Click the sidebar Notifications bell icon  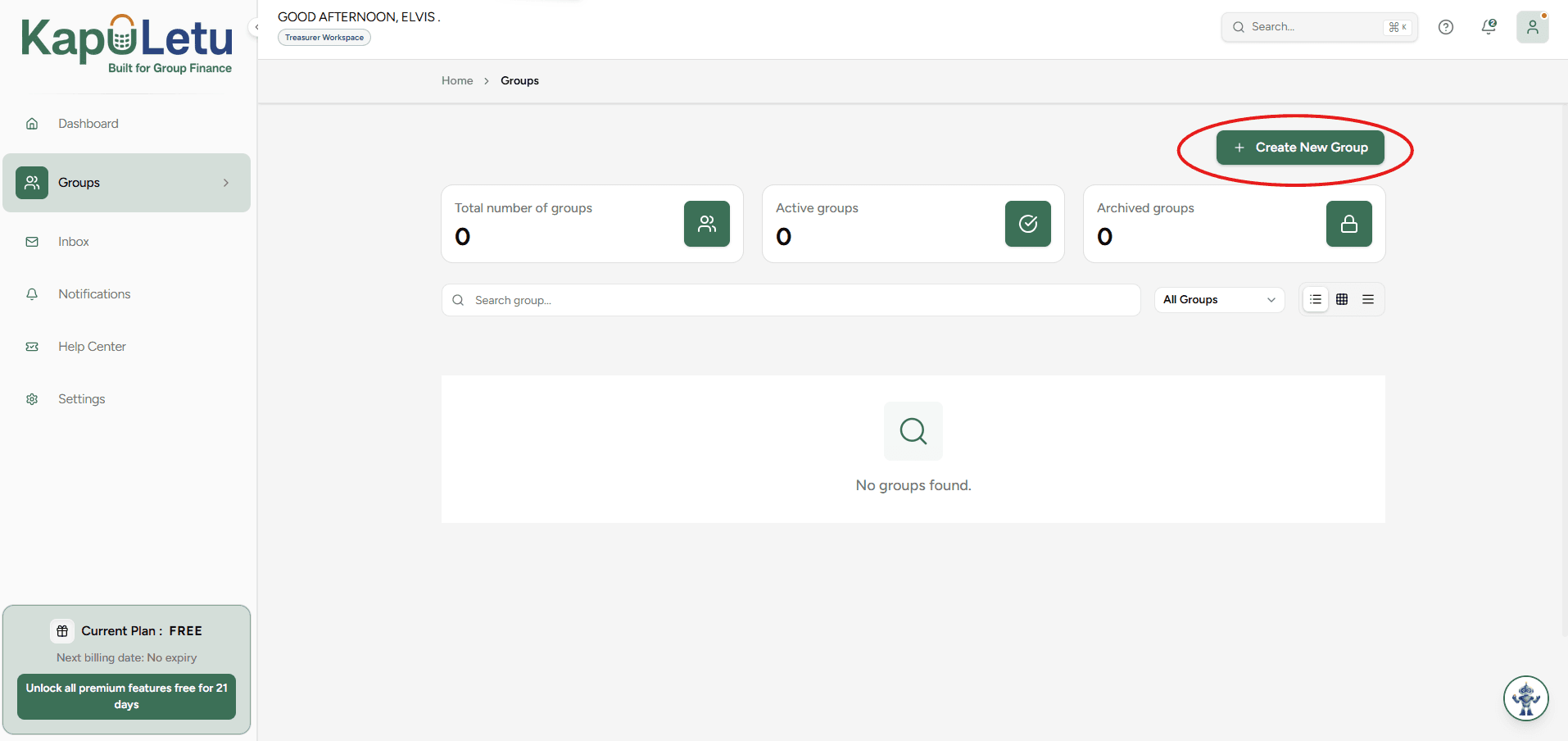(x=32, y=294)
